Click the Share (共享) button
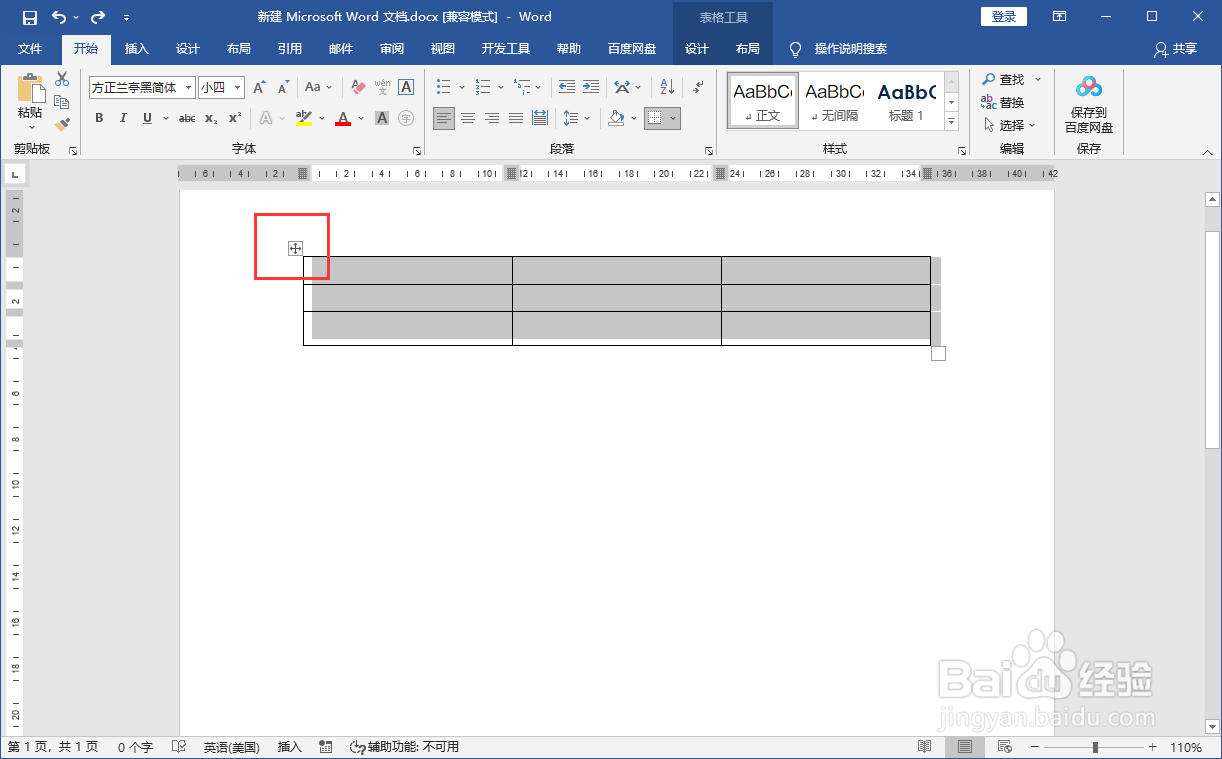This screenshot has height=759, width=1222. click(1175, 49)
